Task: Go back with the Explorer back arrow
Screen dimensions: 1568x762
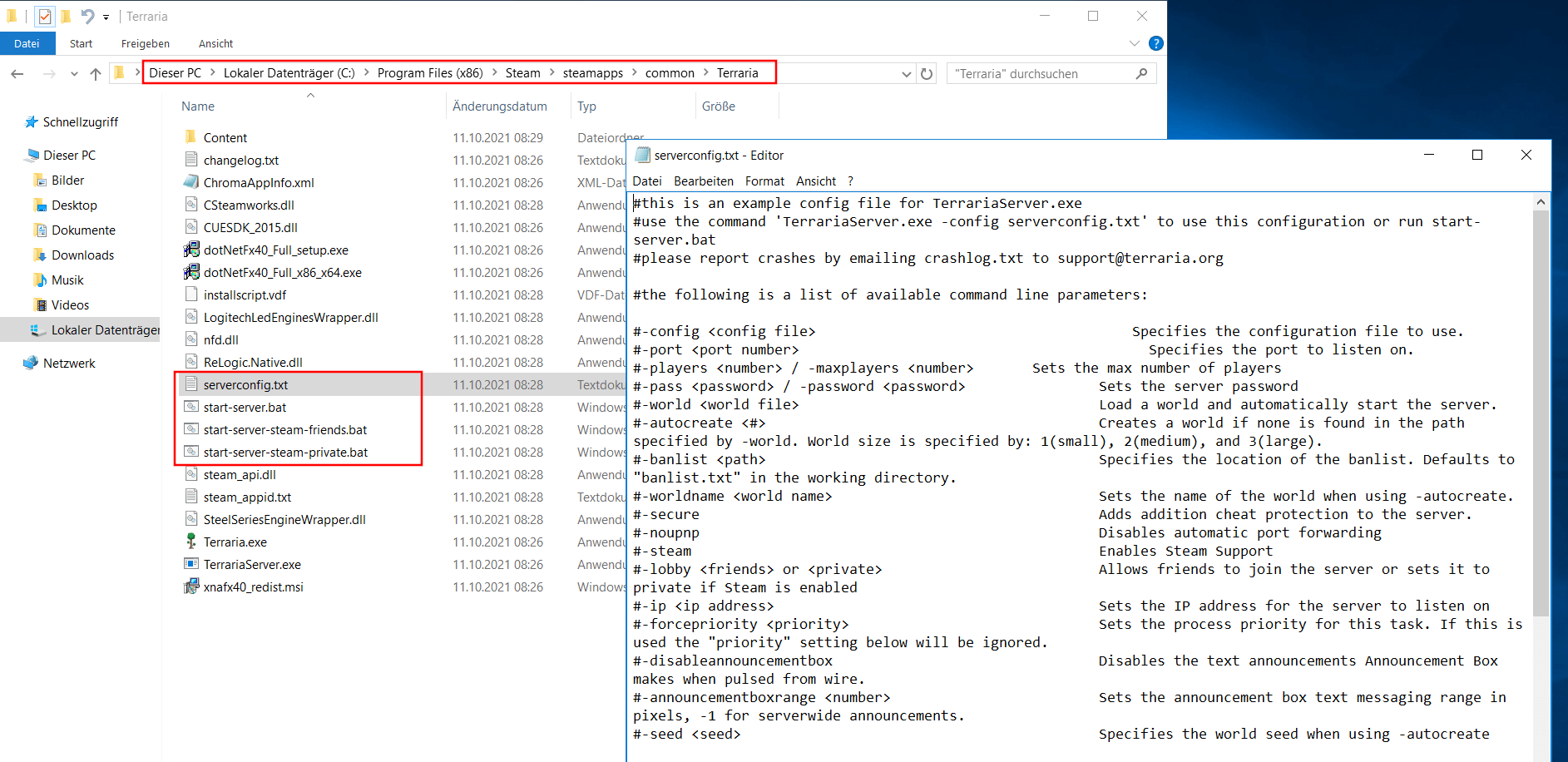Action: coord(17,74)
